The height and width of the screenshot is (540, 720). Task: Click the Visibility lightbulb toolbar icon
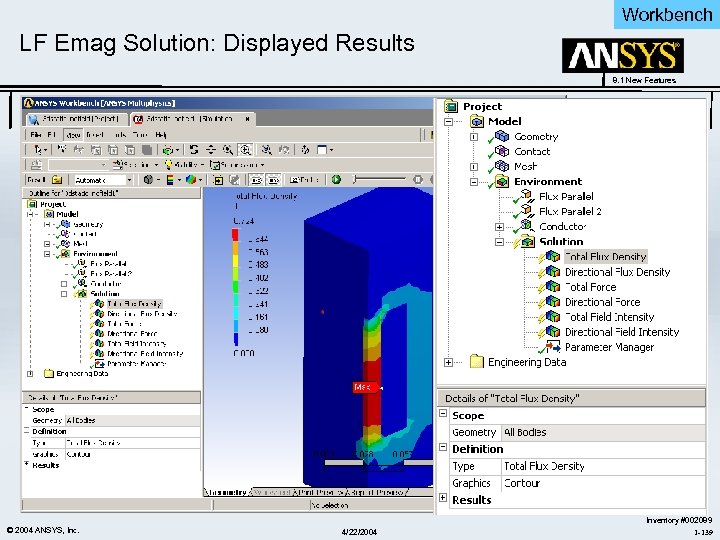[169, 164]
